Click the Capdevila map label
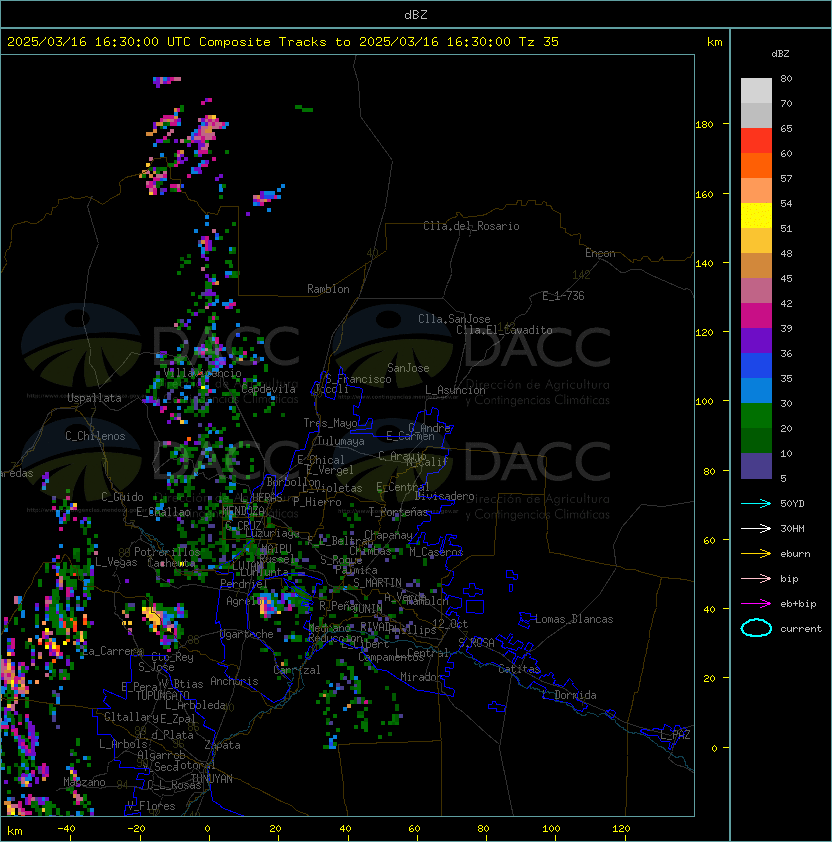The width and height of the screenshot is (832, 842). 269,389
